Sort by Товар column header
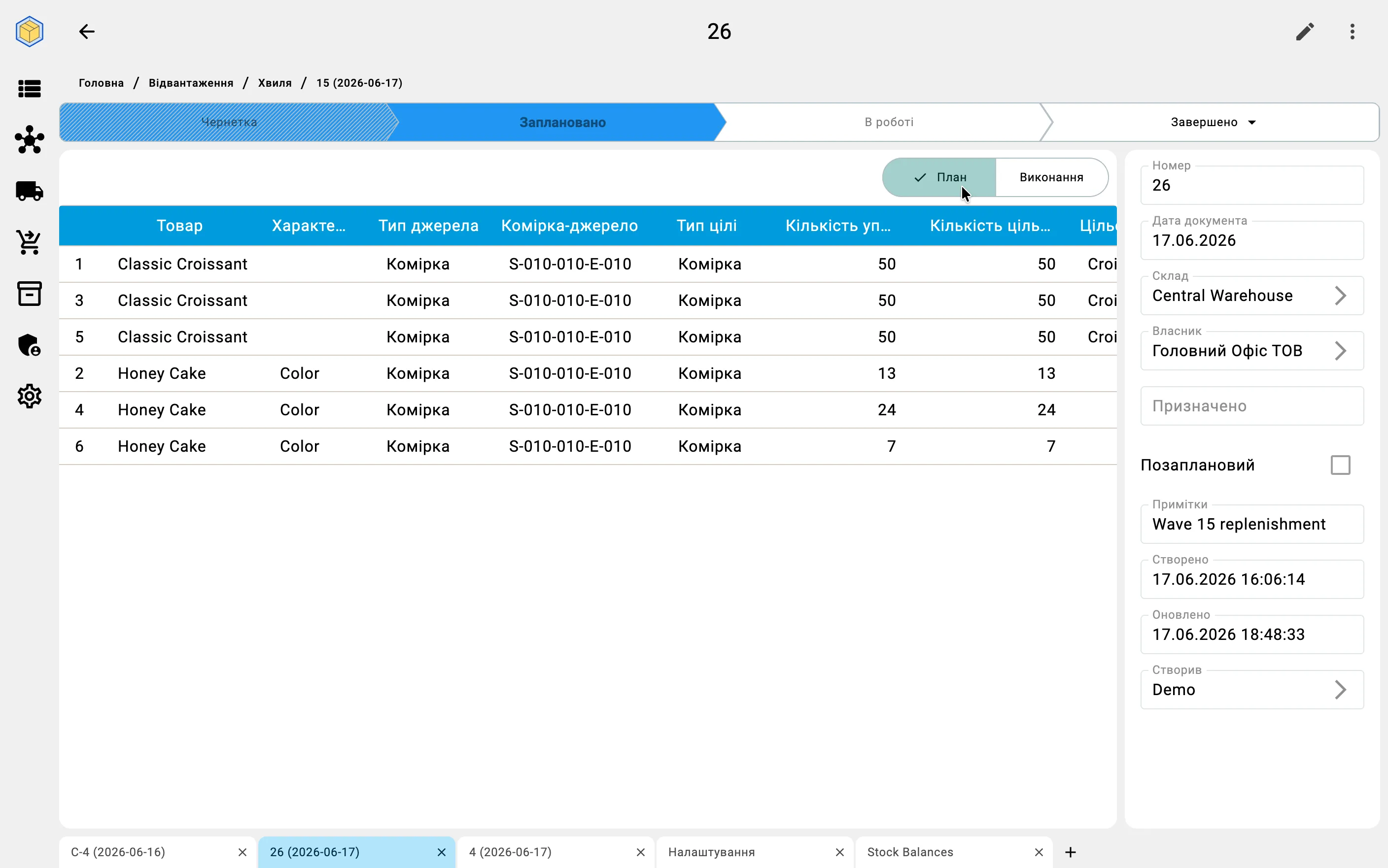This screenshot has width=1388, height=868. 179,226
